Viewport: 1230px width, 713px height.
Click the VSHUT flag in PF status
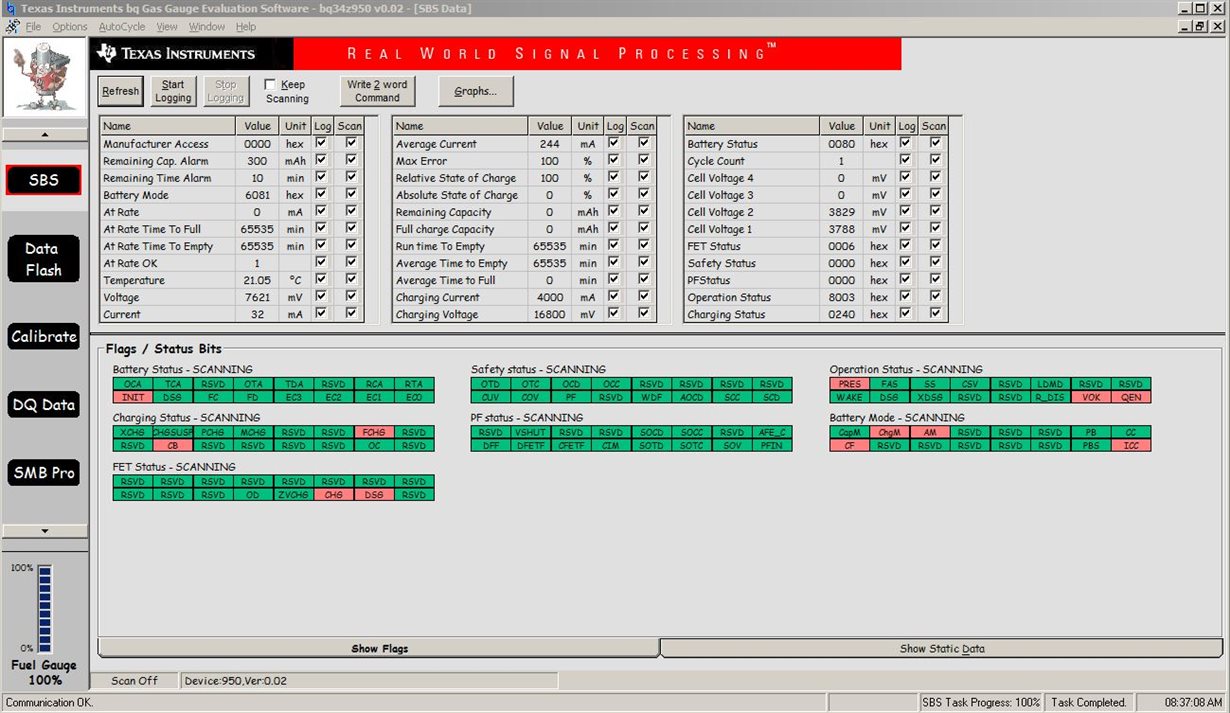(x=531, y=433)
